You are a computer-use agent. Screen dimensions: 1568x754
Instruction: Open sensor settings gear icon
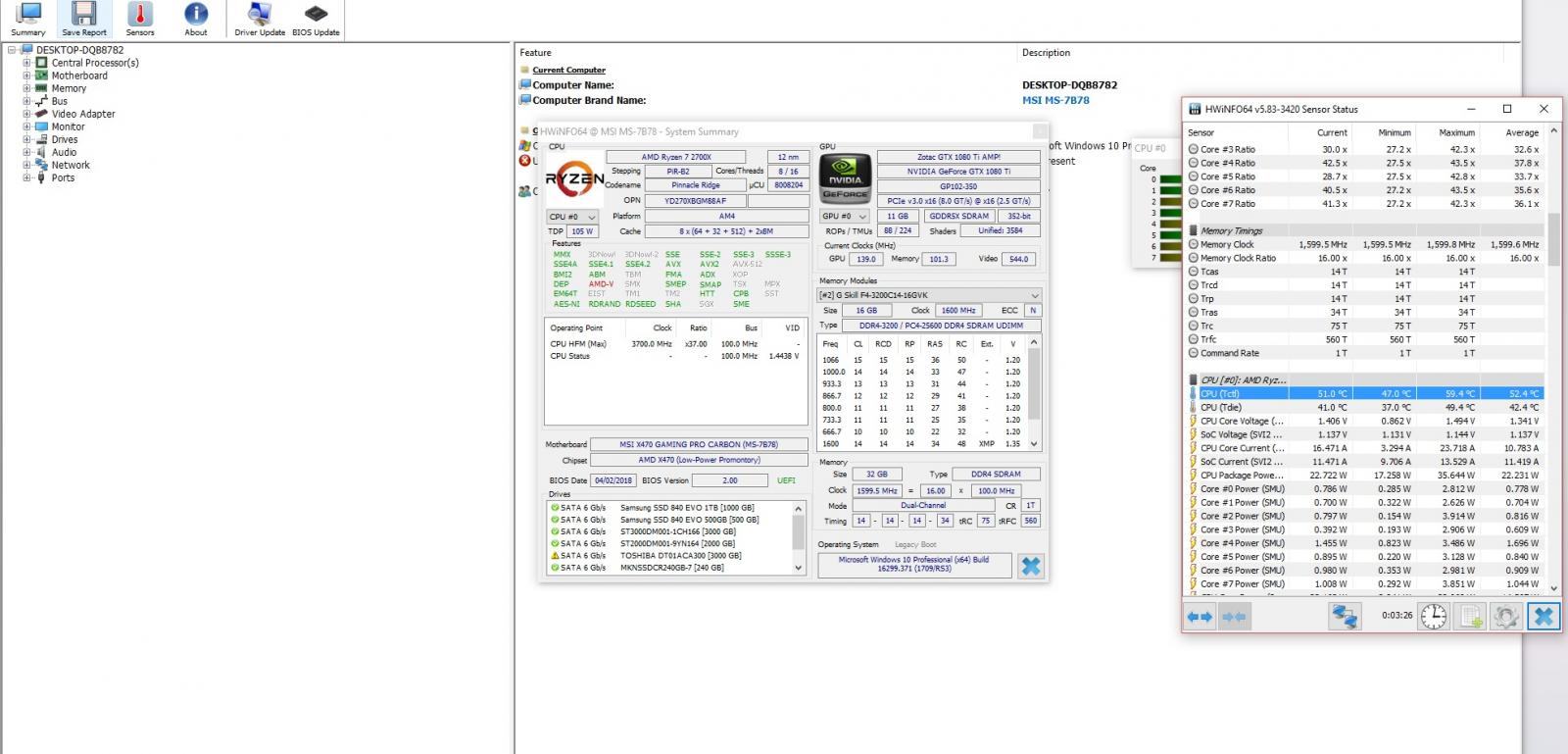(x=1506, y=616)
